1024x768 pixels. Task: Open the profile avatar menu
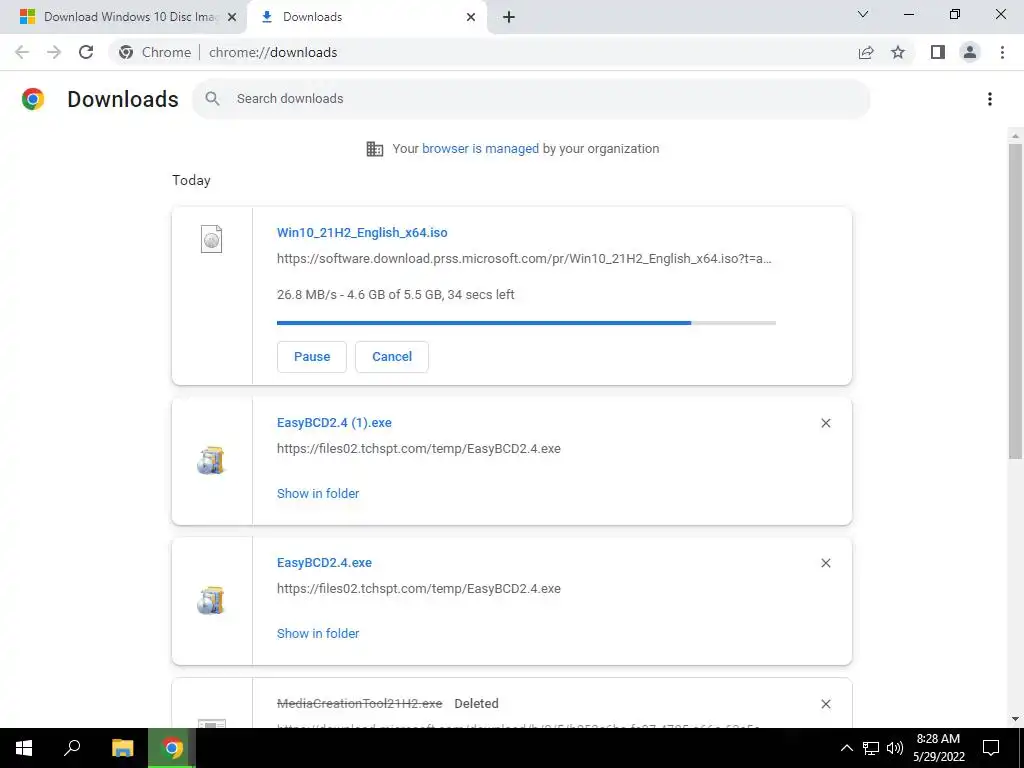click(x=970, y=52)
